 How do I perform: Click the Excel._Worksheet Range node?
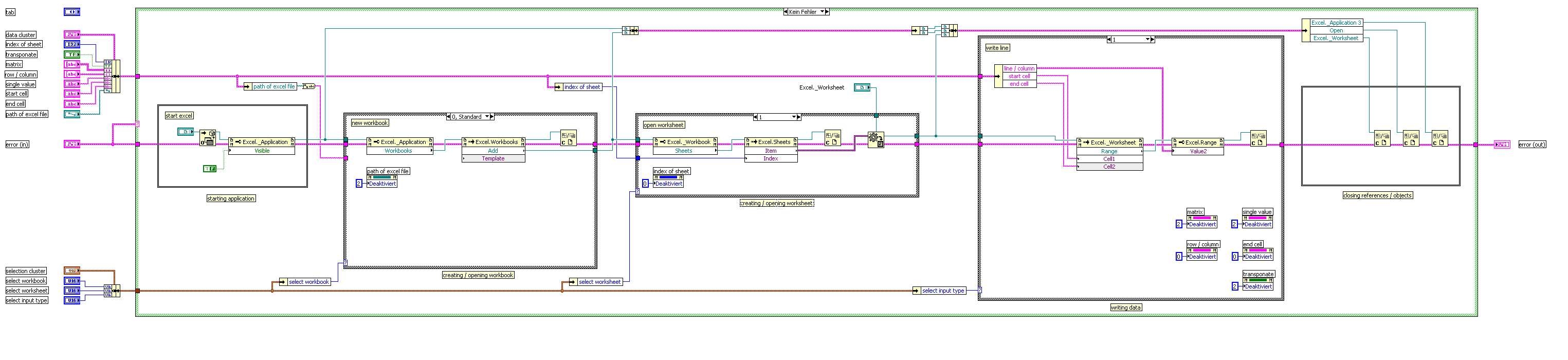(x=1109, y=155)
